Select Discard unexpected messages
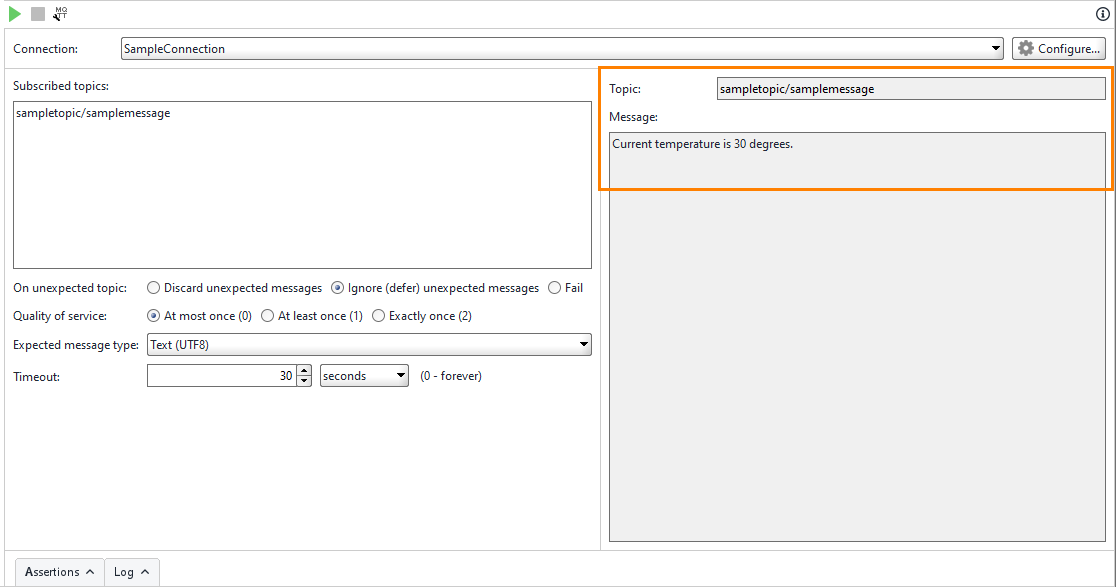The image size is (1116, 587). [153, 287]
